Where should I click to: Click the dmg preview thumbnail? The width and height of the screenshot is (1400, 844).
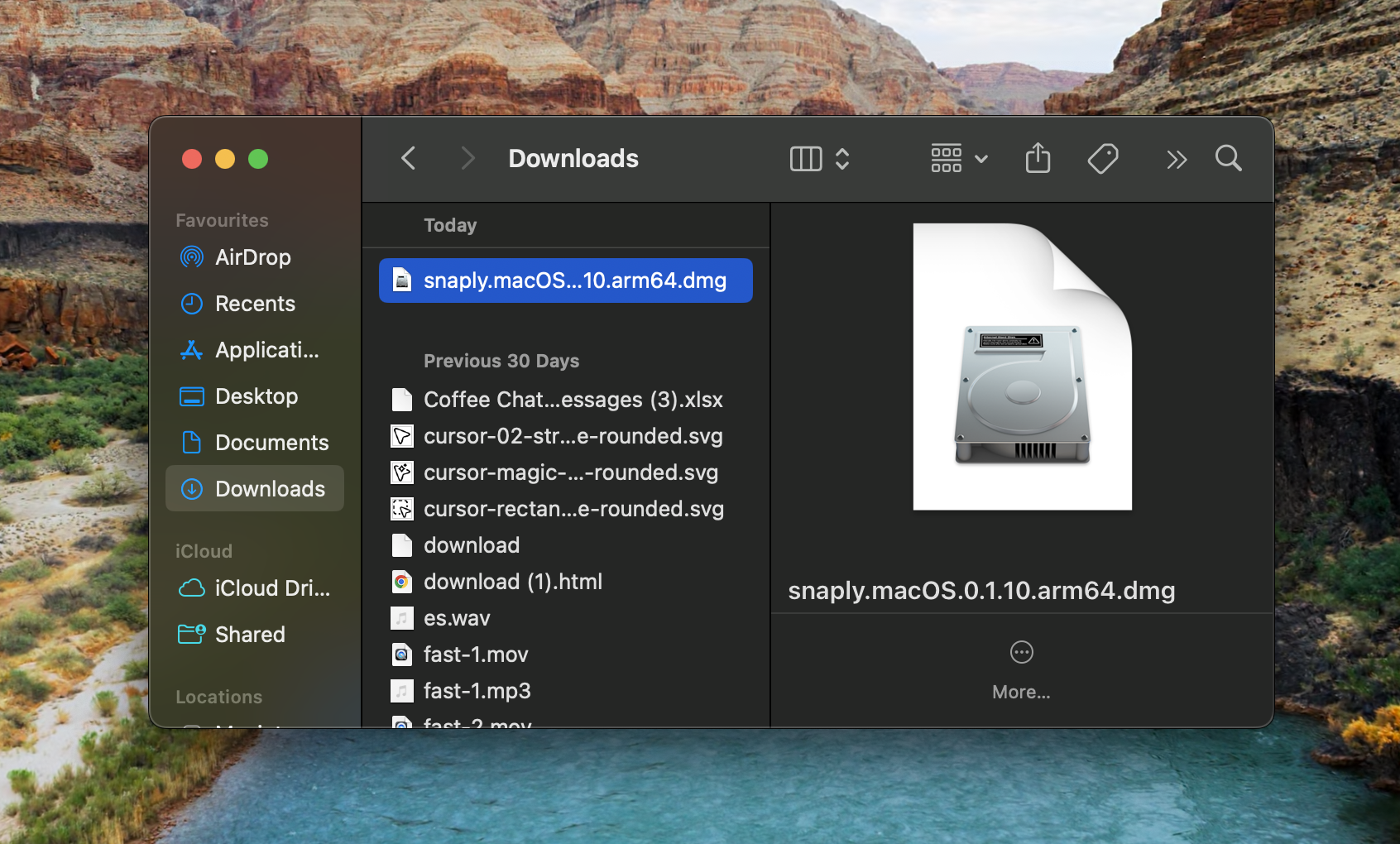click(1021, 367)
